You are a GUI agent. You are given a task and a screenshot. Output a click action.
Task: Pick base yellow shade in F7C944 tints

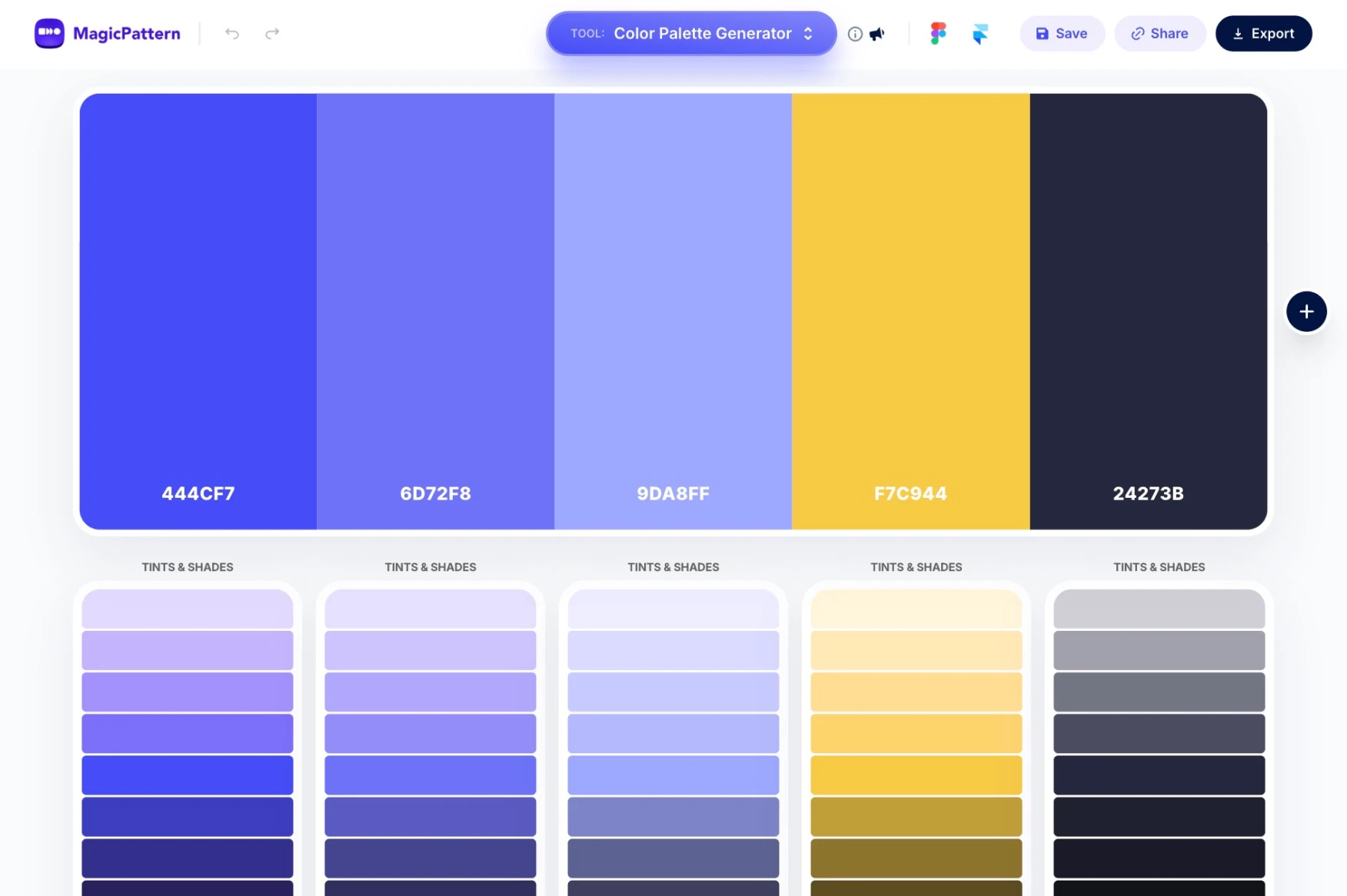[x=916, y=775]
